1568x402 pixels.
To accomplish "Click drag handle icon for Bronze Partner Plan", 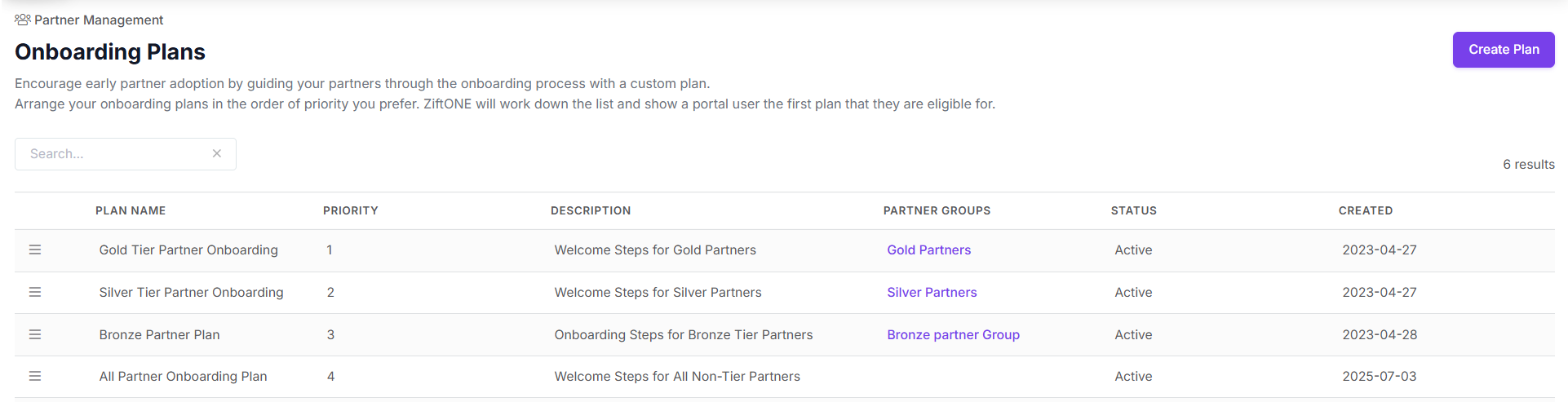I will point(35,334).
